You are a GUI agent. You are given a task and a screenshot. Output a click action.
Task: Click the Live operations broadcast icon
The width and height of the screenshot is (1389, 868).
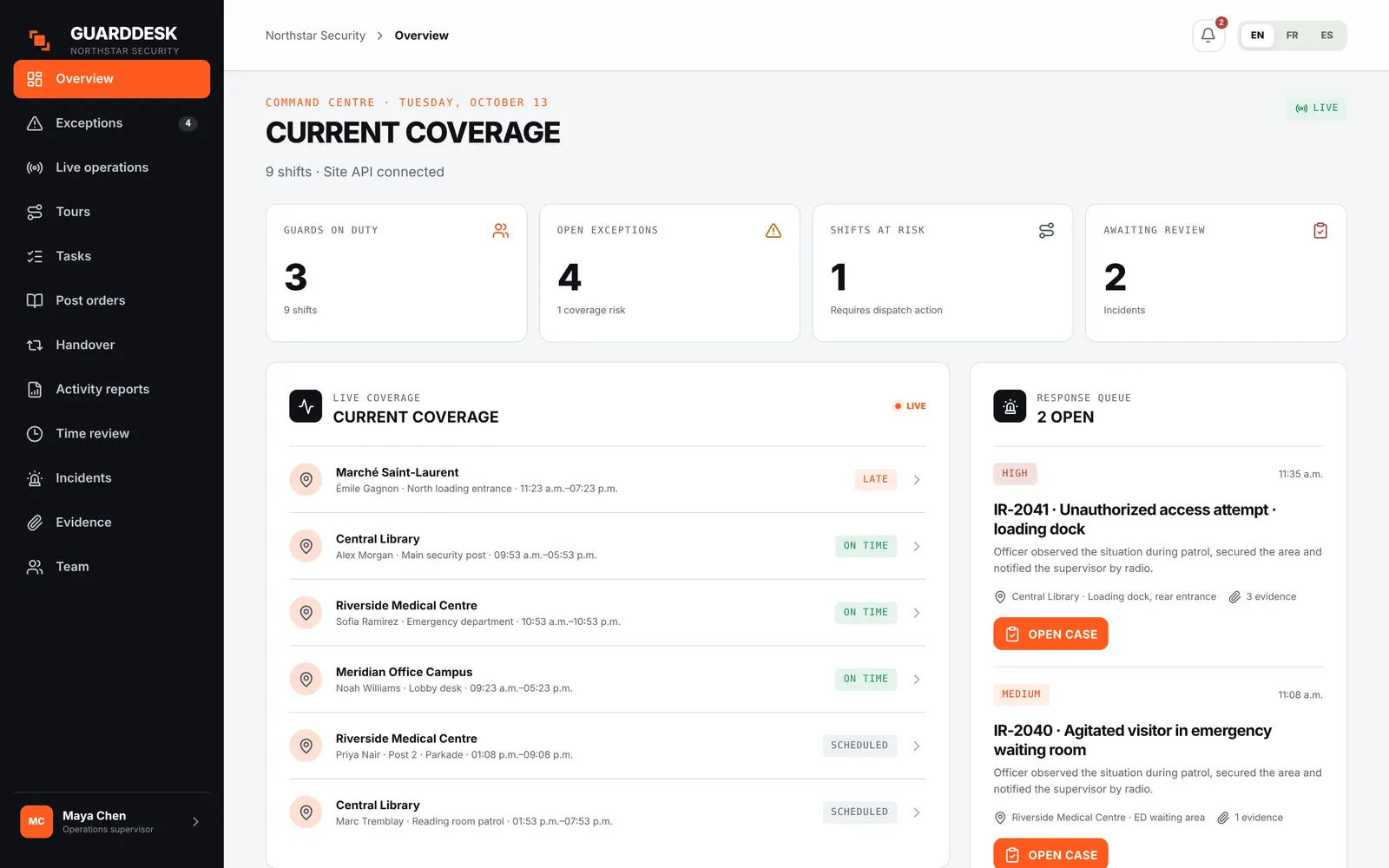[35, 168]
